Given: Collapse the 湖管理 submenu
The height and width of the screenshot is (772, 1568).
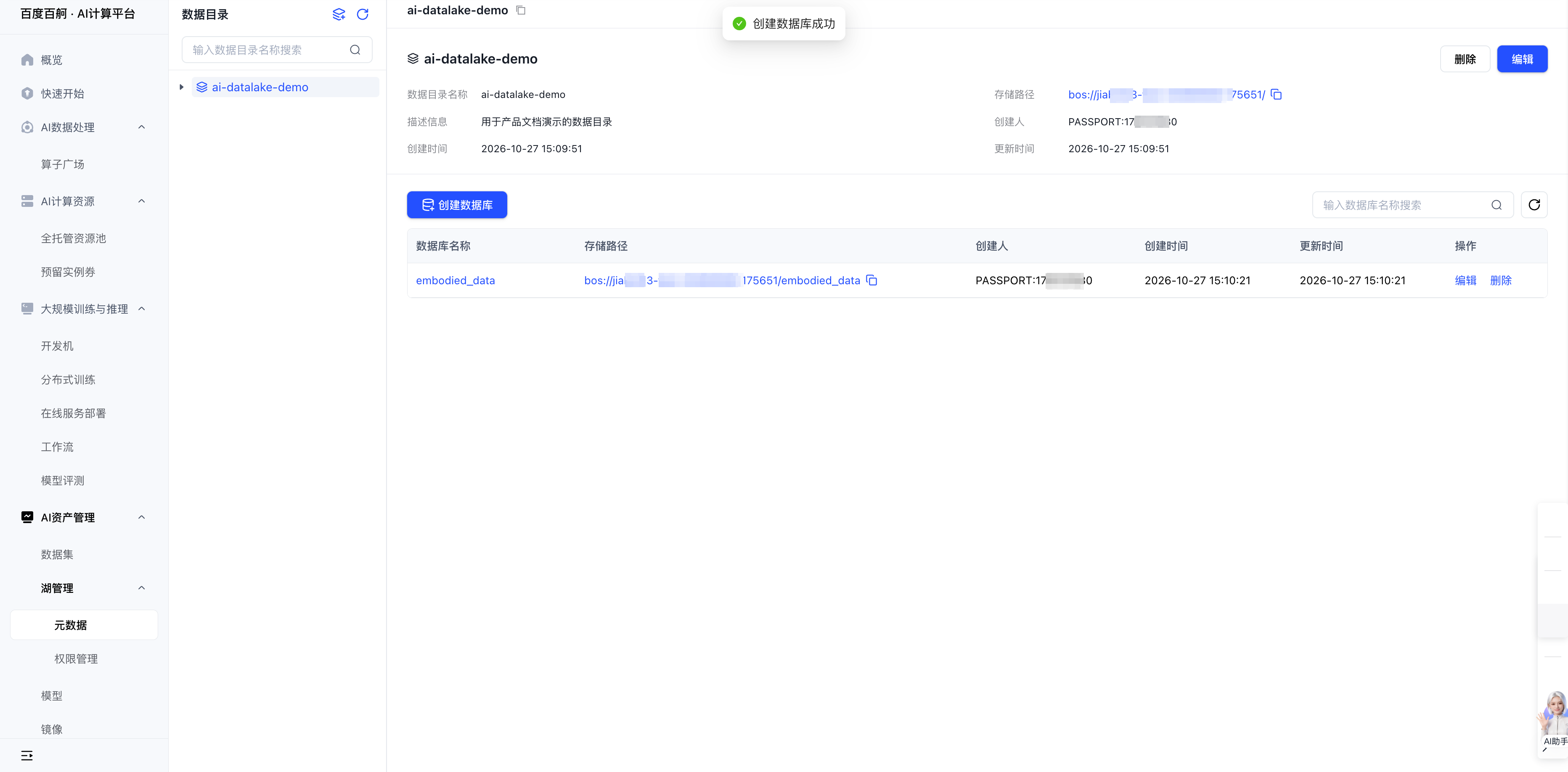Looking at the screenshot, I should click(x=142, y=588).
